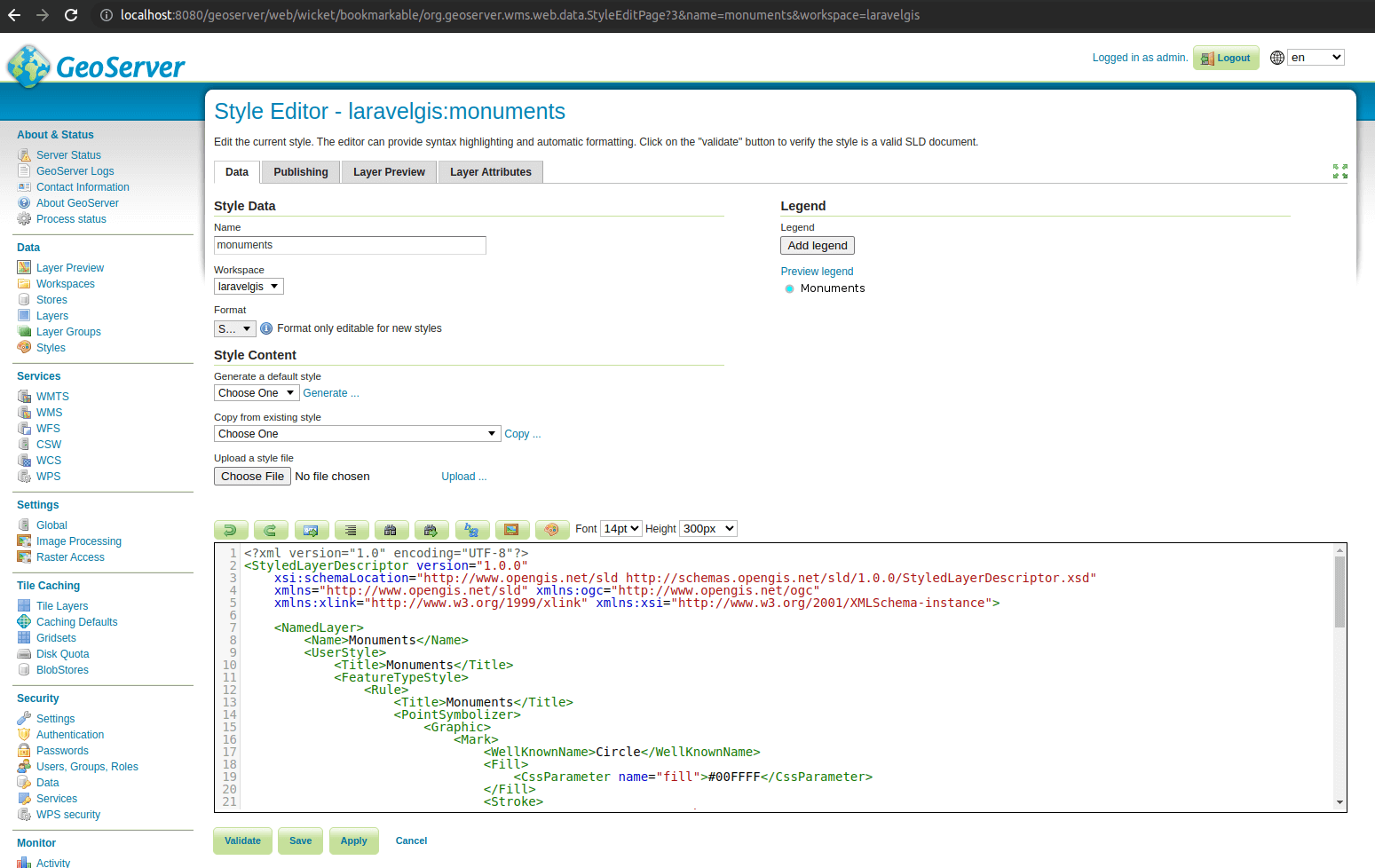Click the Validate button
The height and width of the screenshot is (868, 1375).
click(x=242, y=840)
